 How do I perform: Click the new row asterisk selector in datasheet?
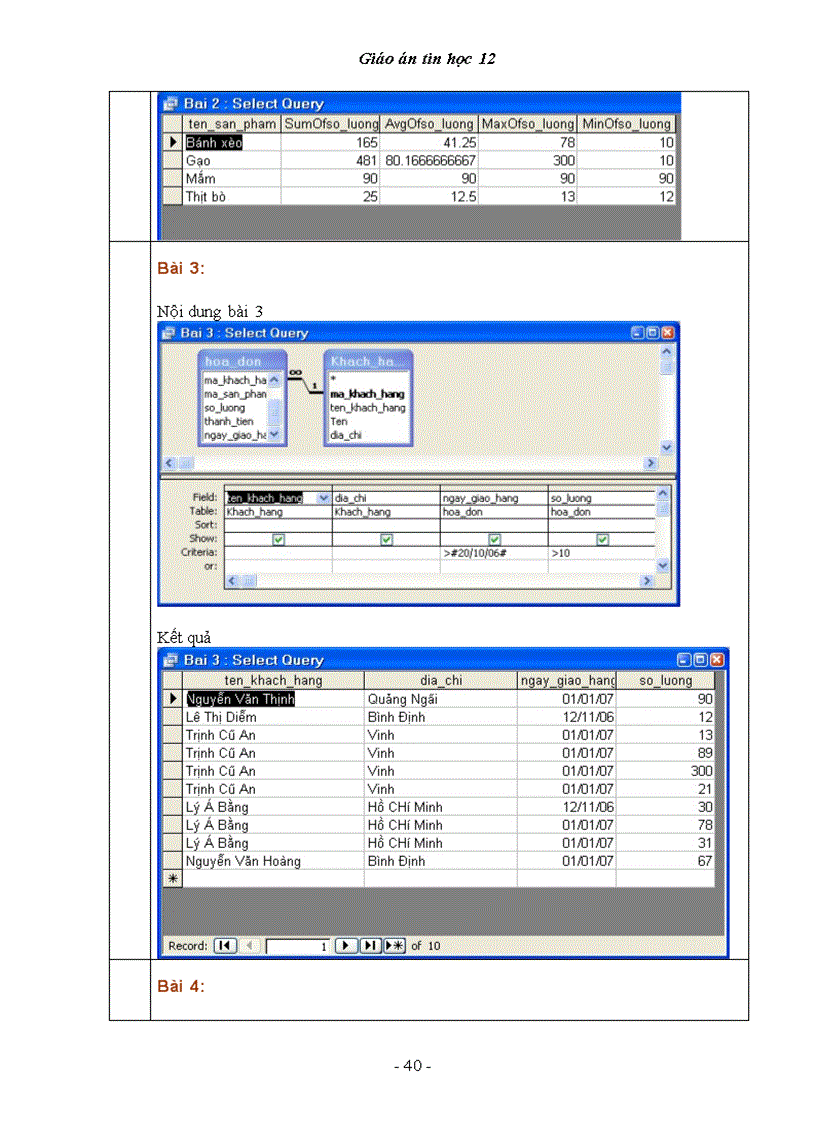point(173,877)
